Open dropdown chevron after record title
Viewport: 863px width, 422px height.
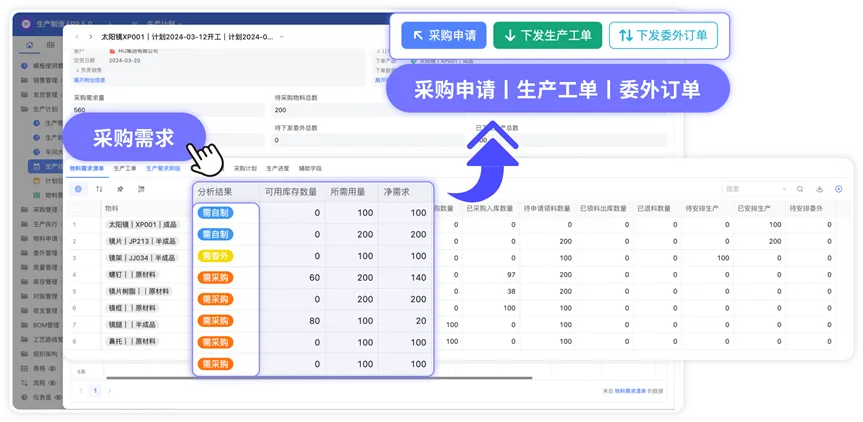point(282,37)
